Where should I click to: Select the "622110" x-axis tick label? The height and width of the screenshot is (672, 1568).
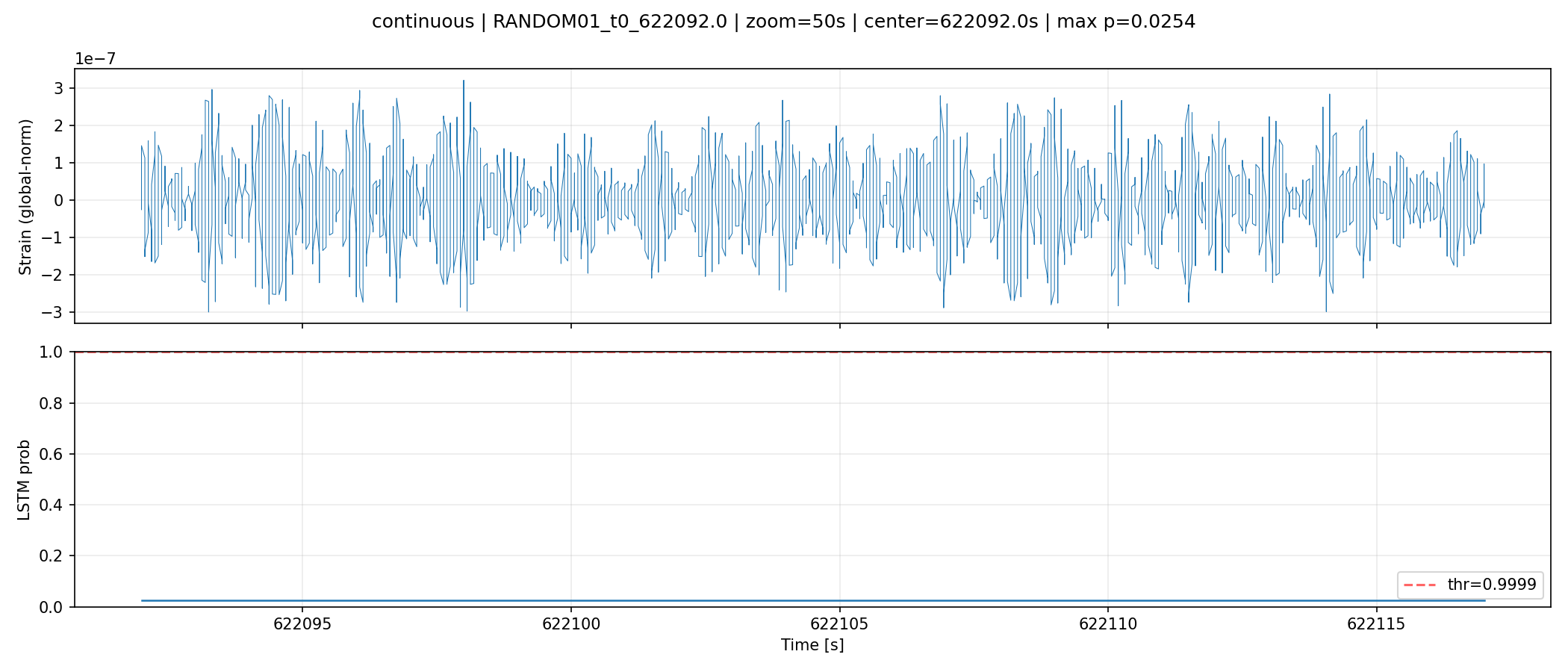(x=1108, y=624)
